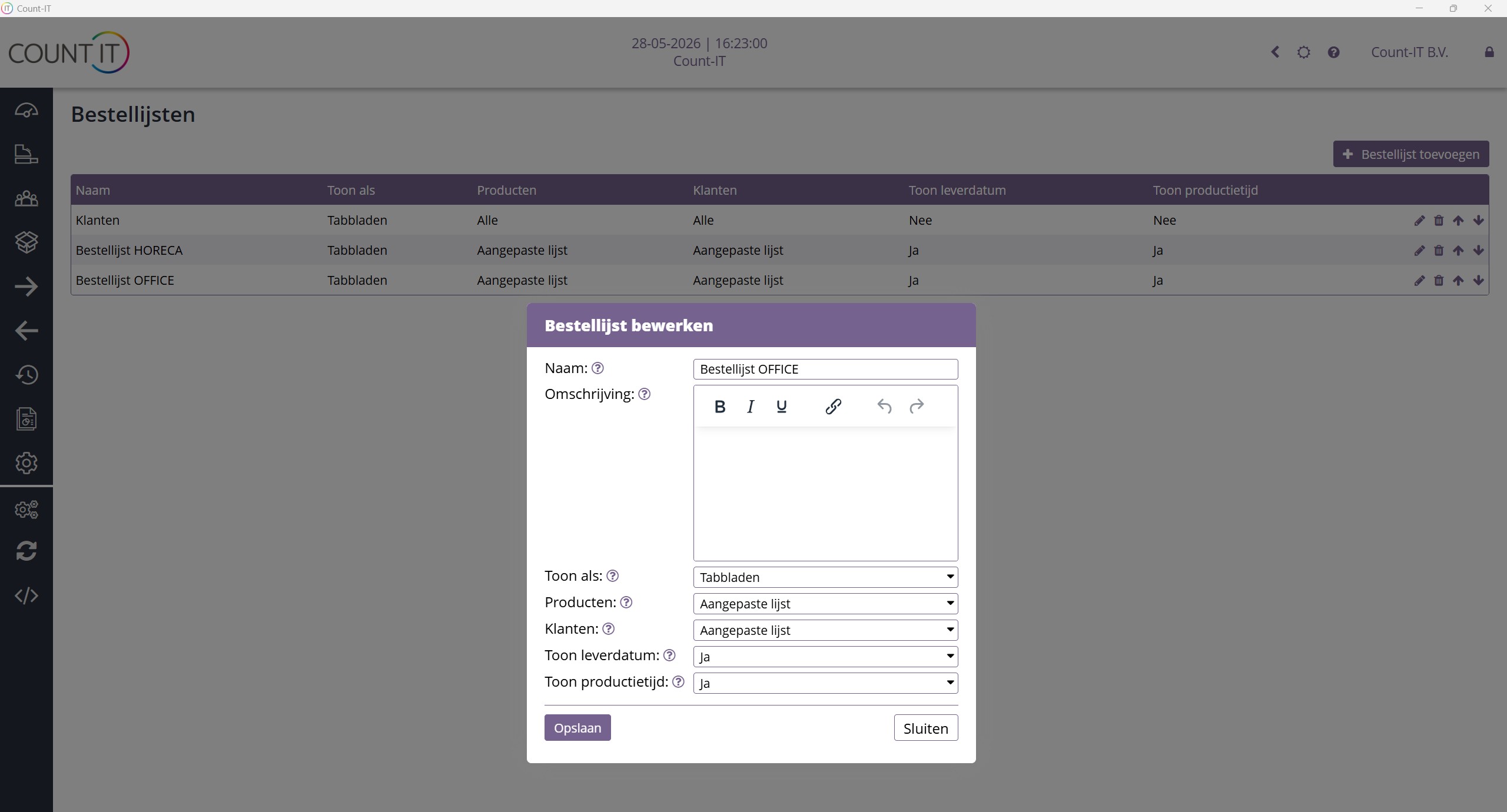1507x812 pixels.
Task: Edit the Klanten row with pencil icon
Action: (1419, 221)
